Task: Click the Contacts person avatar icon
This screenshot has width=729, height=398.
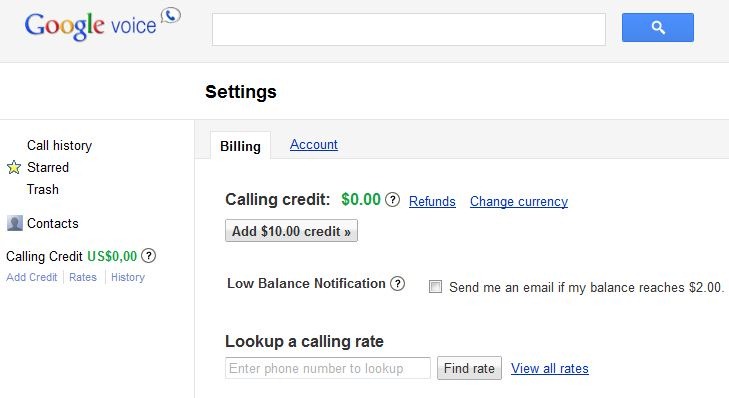Action: point(15,223)
